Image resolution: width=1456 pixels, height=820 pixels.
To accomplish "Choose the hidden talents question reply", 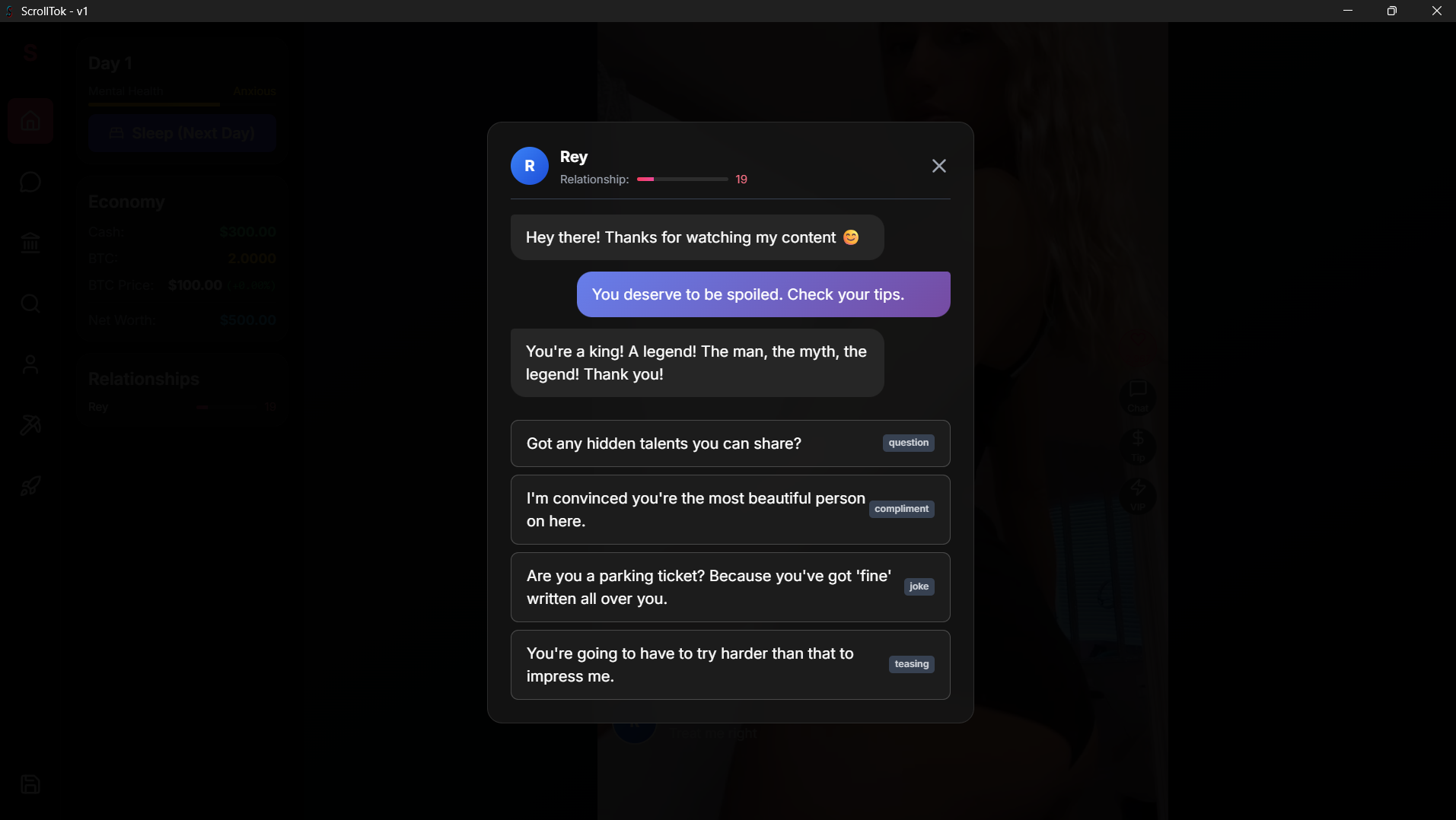I will (x=730, y=443).
